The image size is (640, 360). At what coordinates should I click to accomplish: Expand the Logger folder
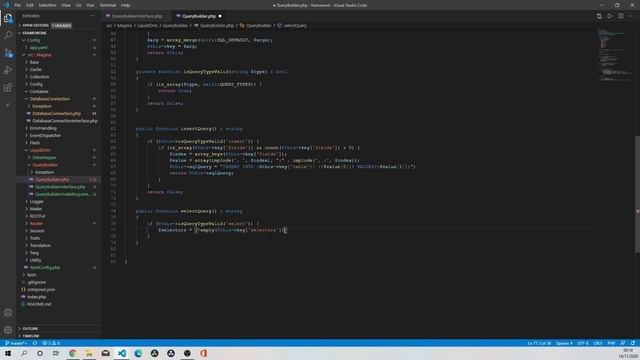tap(36, 202)
